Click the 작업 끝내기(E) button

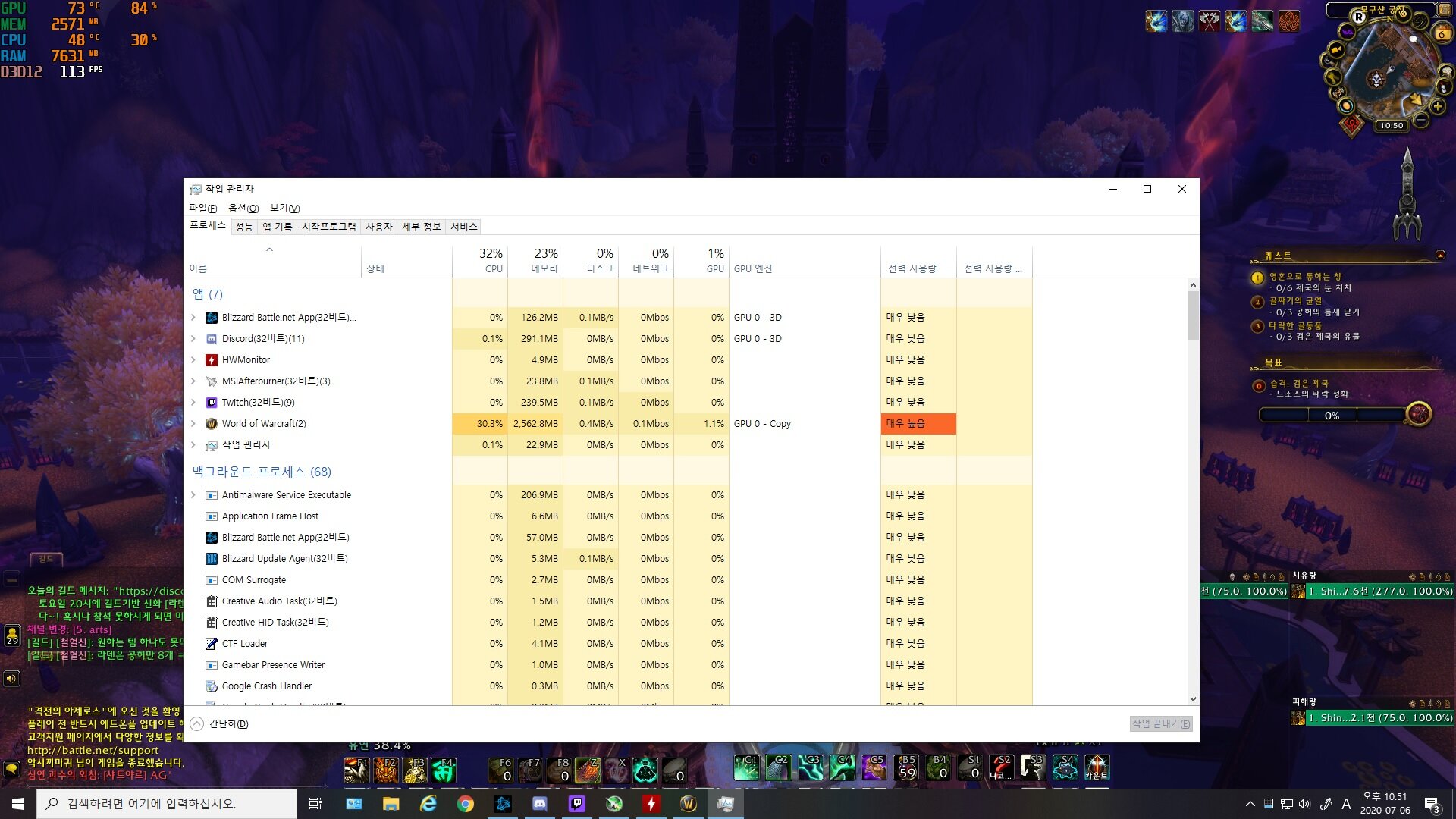pos(1160,724)
